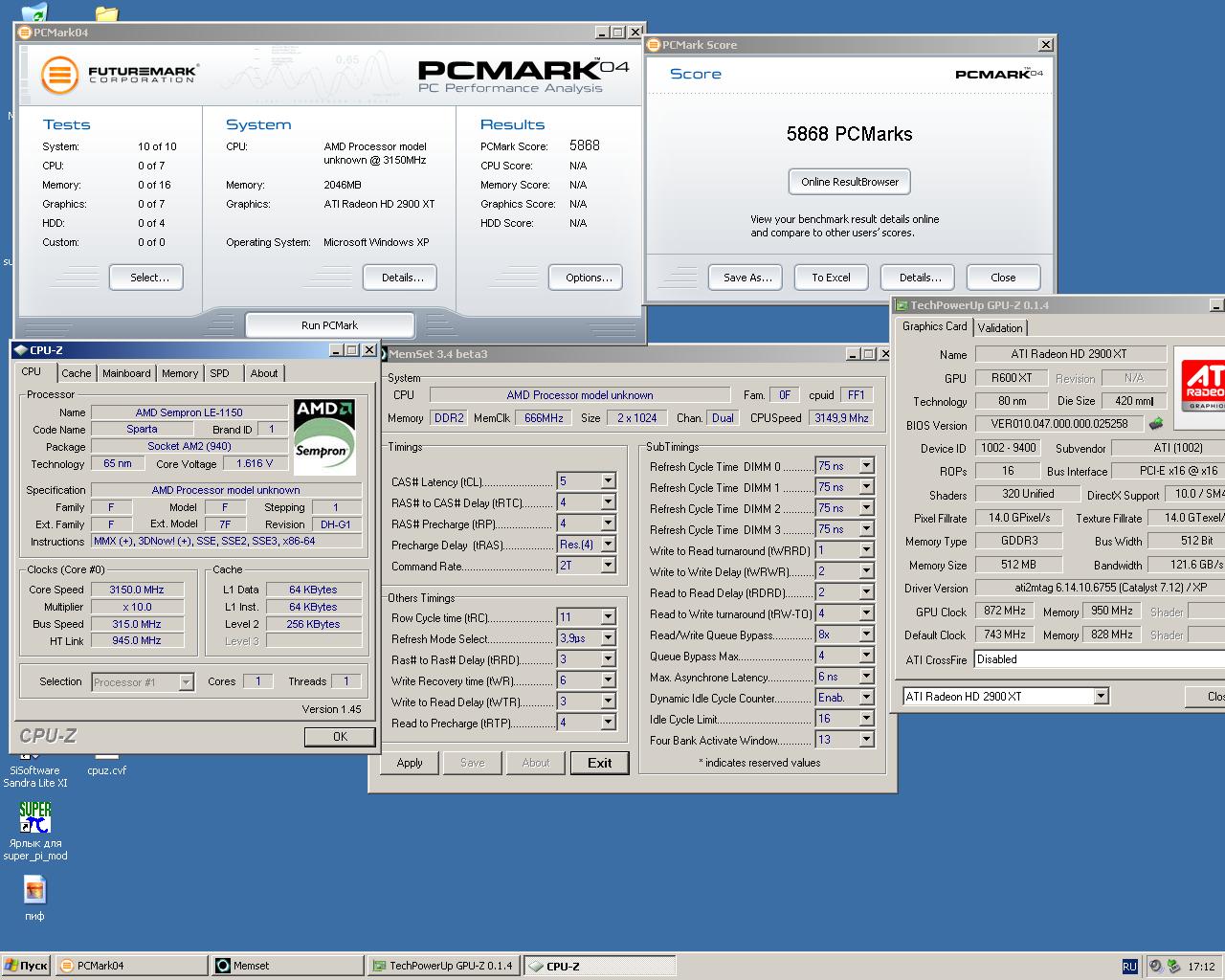Click the BIOS save chip icon in GPU-Z
The width and height of the screenshot is (1225, 980).
[x=1156, y=423]
